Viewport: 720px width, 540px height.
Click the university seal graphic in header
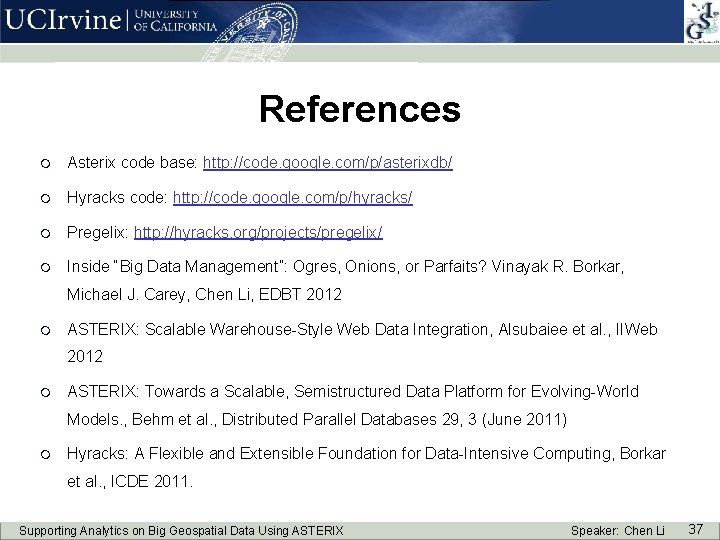[x=250, y=32]
